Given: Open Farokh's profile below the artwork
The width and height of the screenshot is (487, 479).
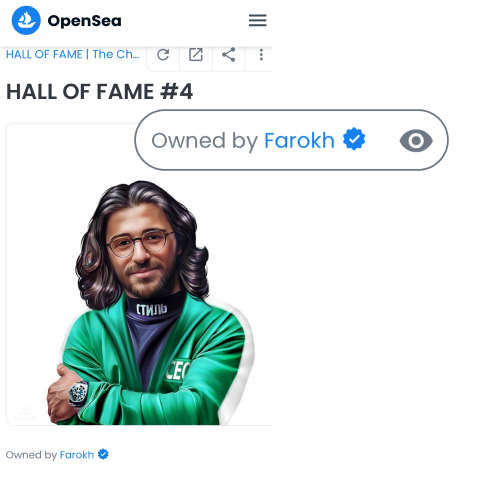Looking at the screenshot, I should click(x=77, y=455).
